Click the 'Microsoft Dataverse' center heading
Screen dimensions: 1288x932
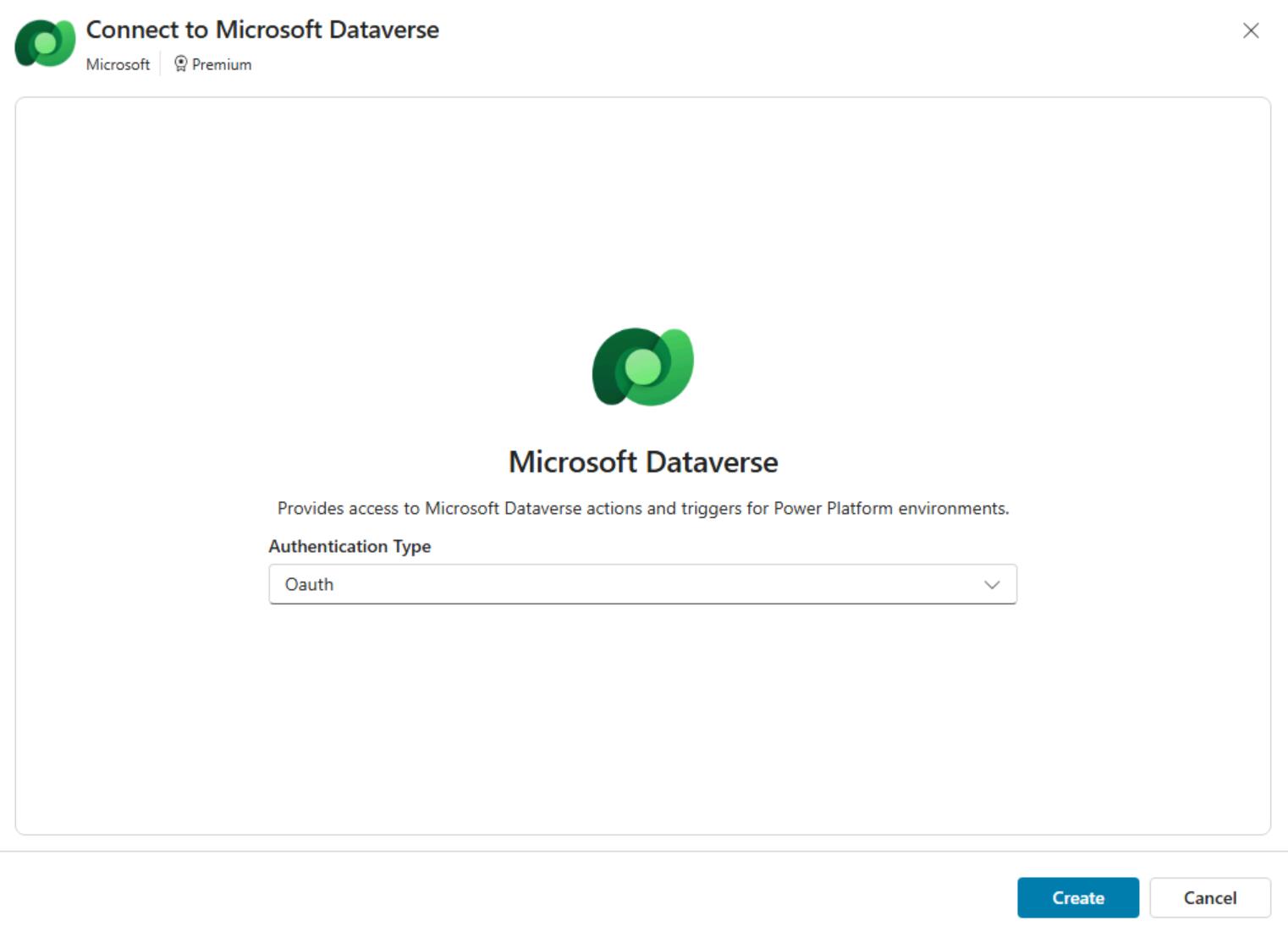(x=642, y=462)
